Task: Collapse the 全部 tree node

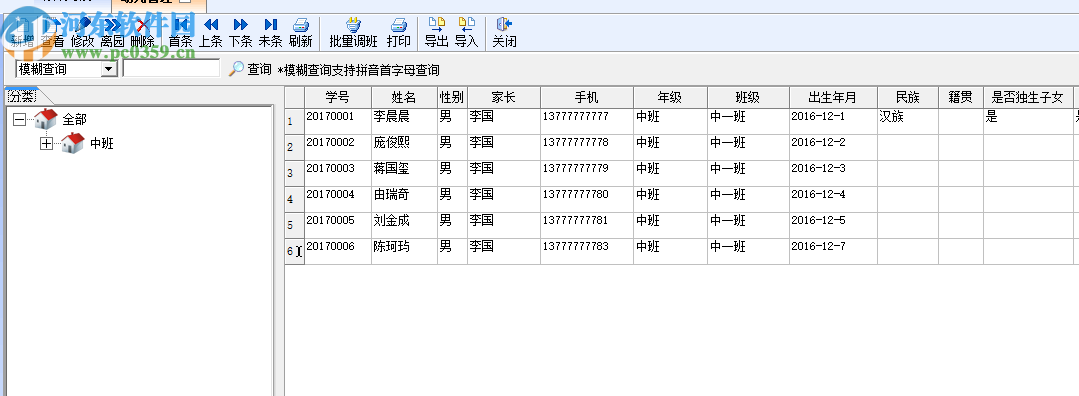Action: click(x=19, y=119)
